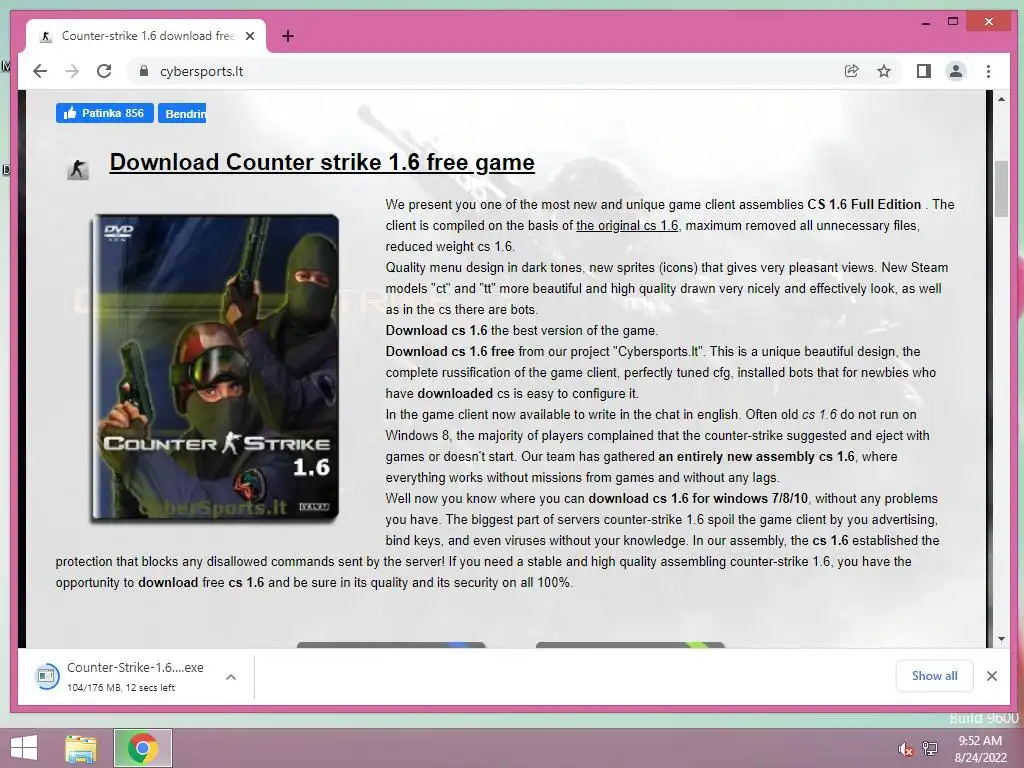Open the Chrome side panel
The width and height of the screenshot is (1024, 768).
[923, 71]
